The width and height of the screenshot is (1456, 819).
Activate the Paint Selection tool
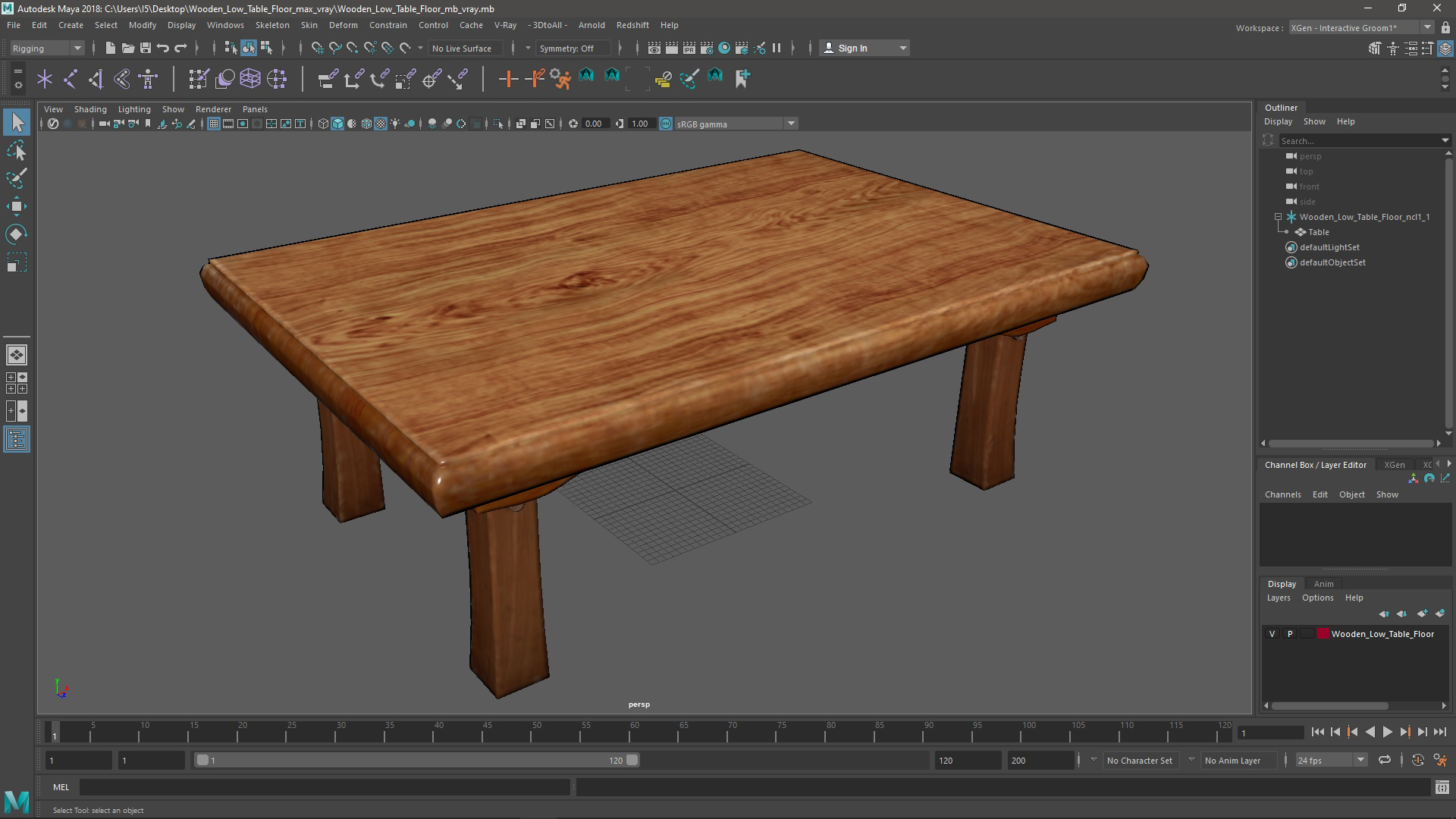coord(17,179)
